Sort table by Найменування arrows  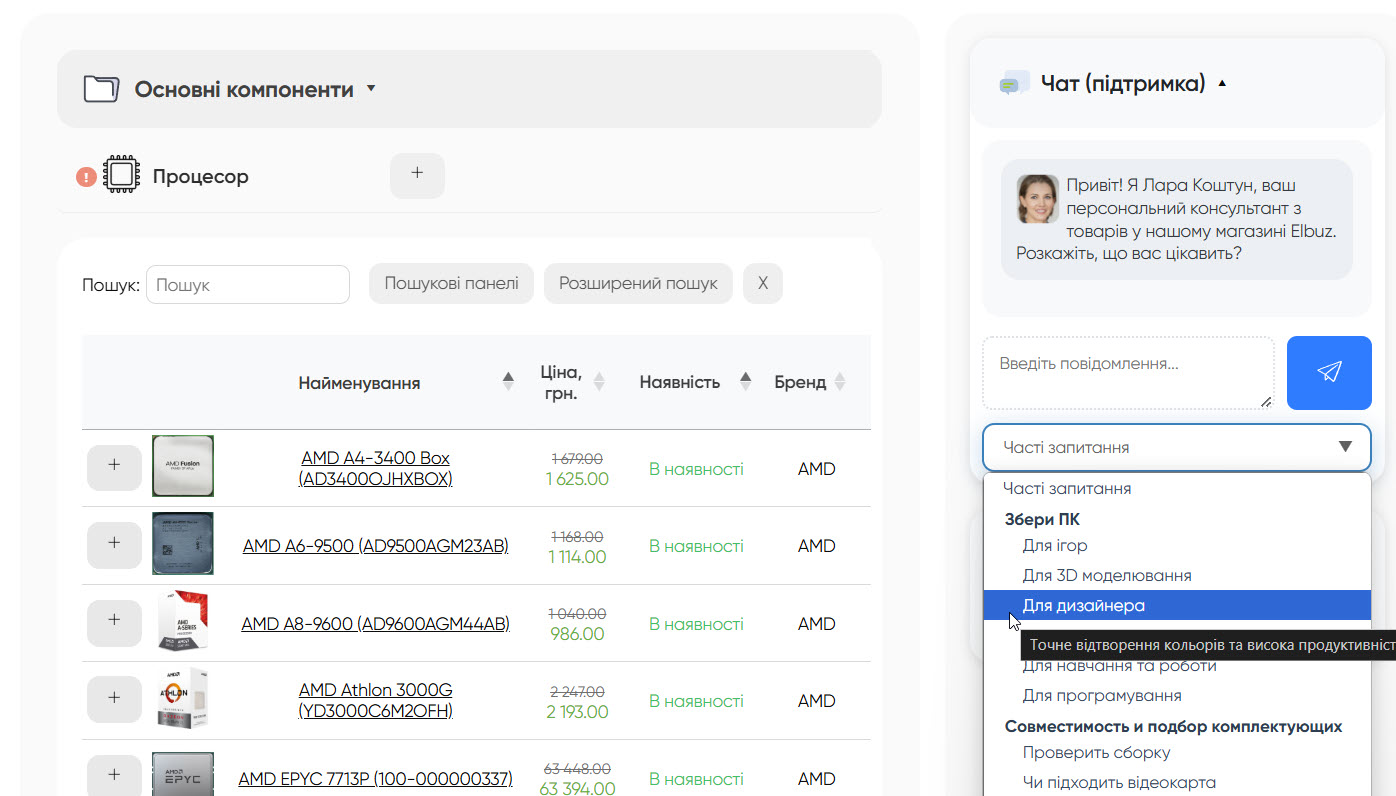(508, 381)
